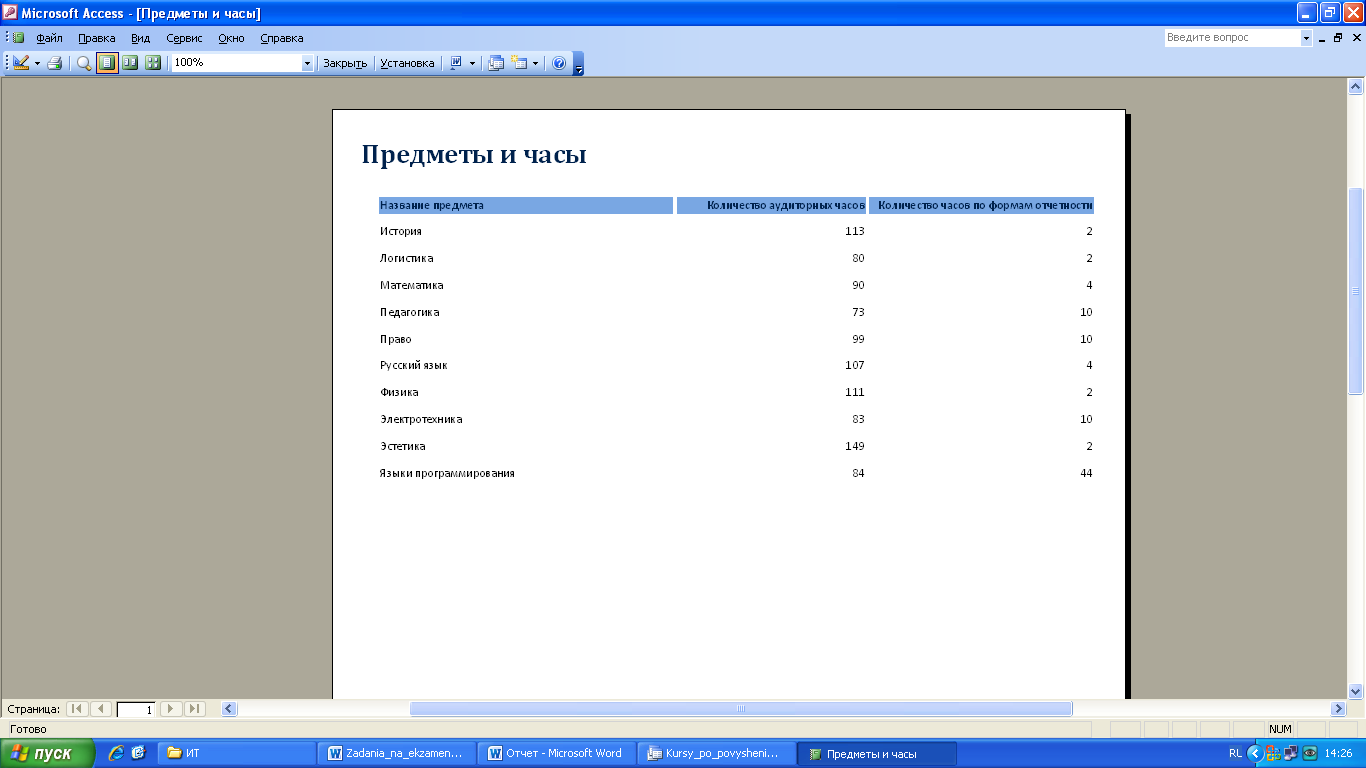The image size is (1366, 768).
Task: Switch to Zadania_na_ekzamen Word taskbar button
Action: [398, 754]
